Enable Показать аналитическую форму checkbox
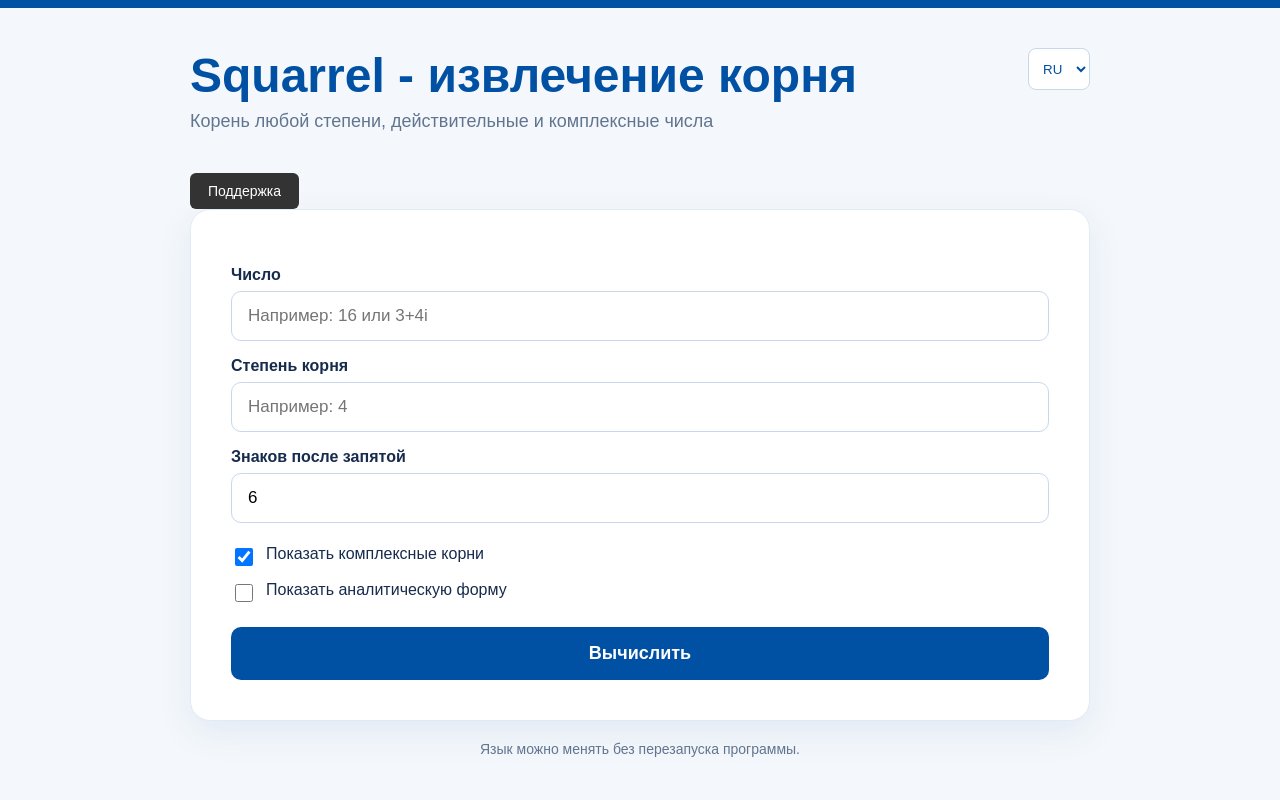Image resolution: width=1280 pixels, height=800 pixels. click(244, 593)
